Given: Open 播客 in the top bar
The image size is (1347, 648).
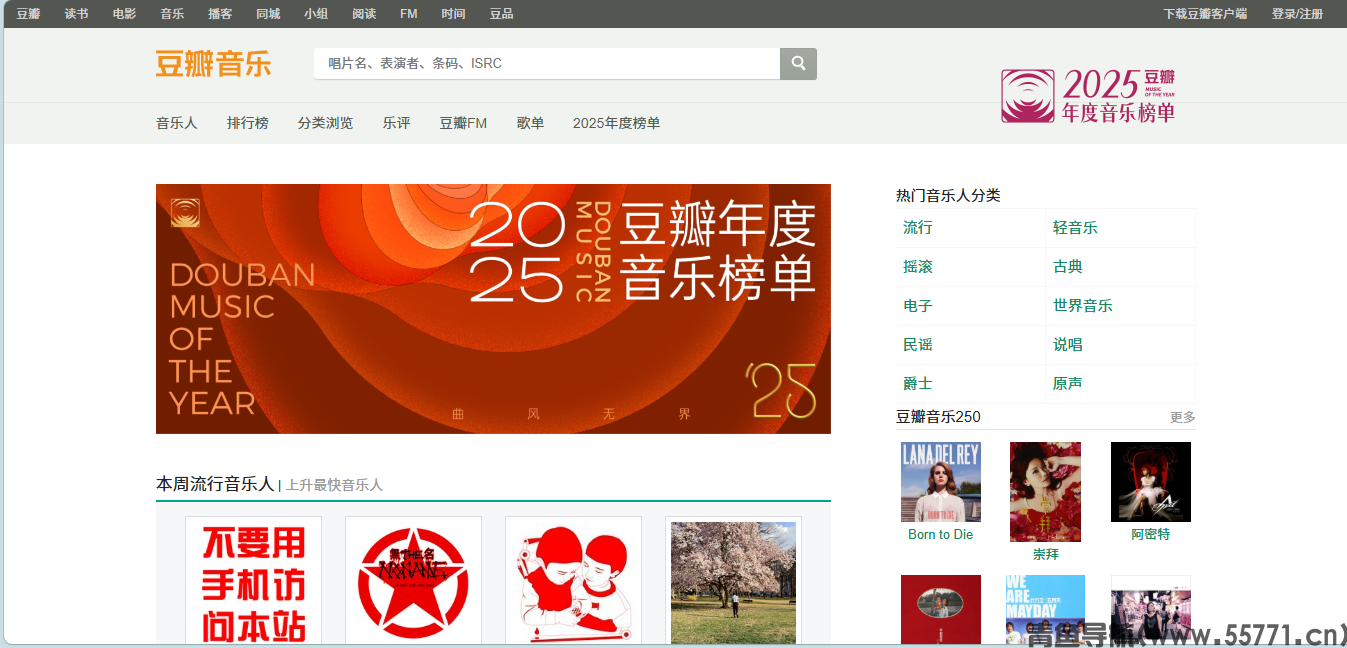Looking at the screenshot, I should [220, 14].
